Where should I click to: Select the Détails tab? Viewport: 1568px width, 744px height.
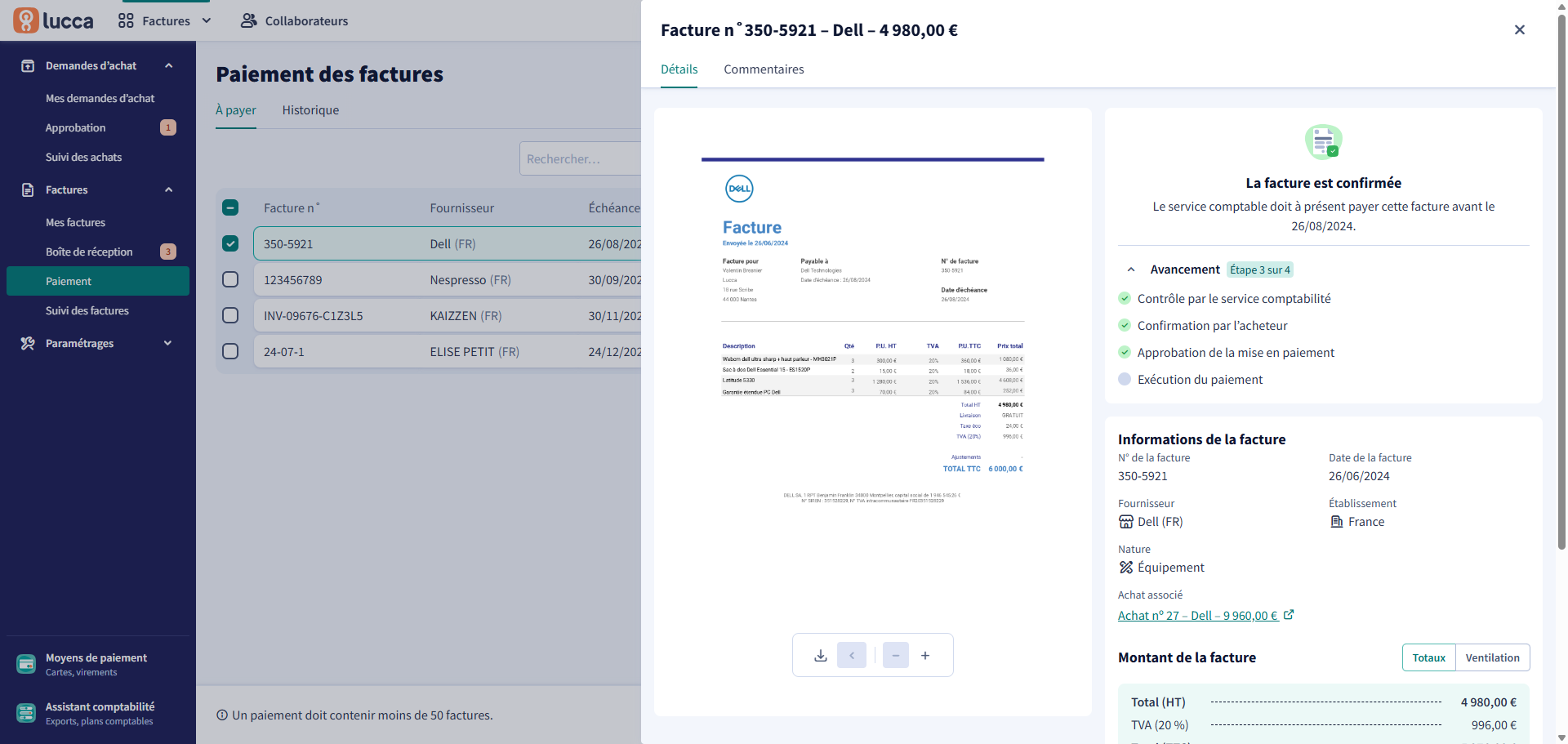click(679, 69)
